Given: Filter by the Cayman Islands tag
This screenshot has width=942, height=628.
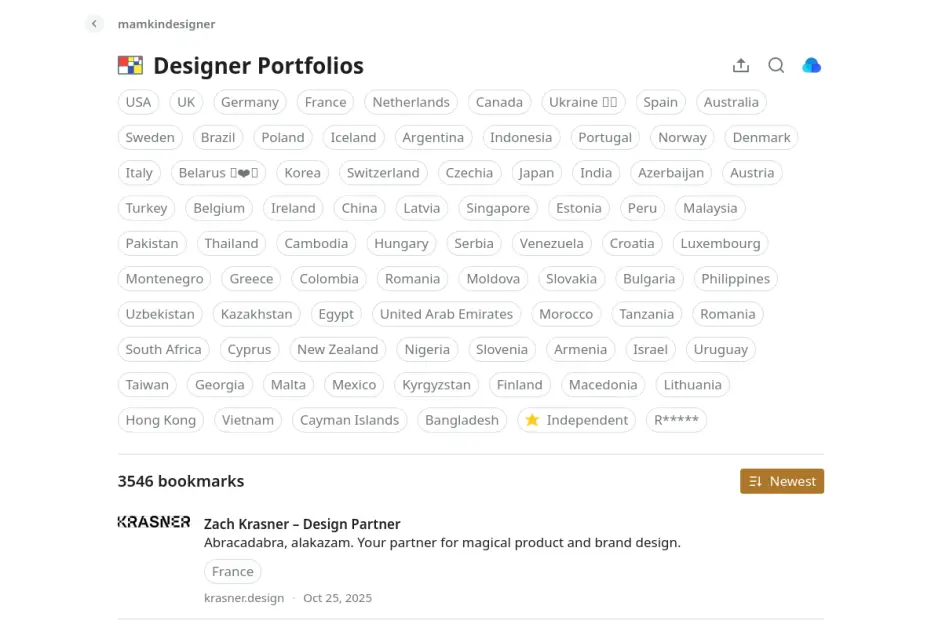Looking at the screenshot, I should coord(349,420).
